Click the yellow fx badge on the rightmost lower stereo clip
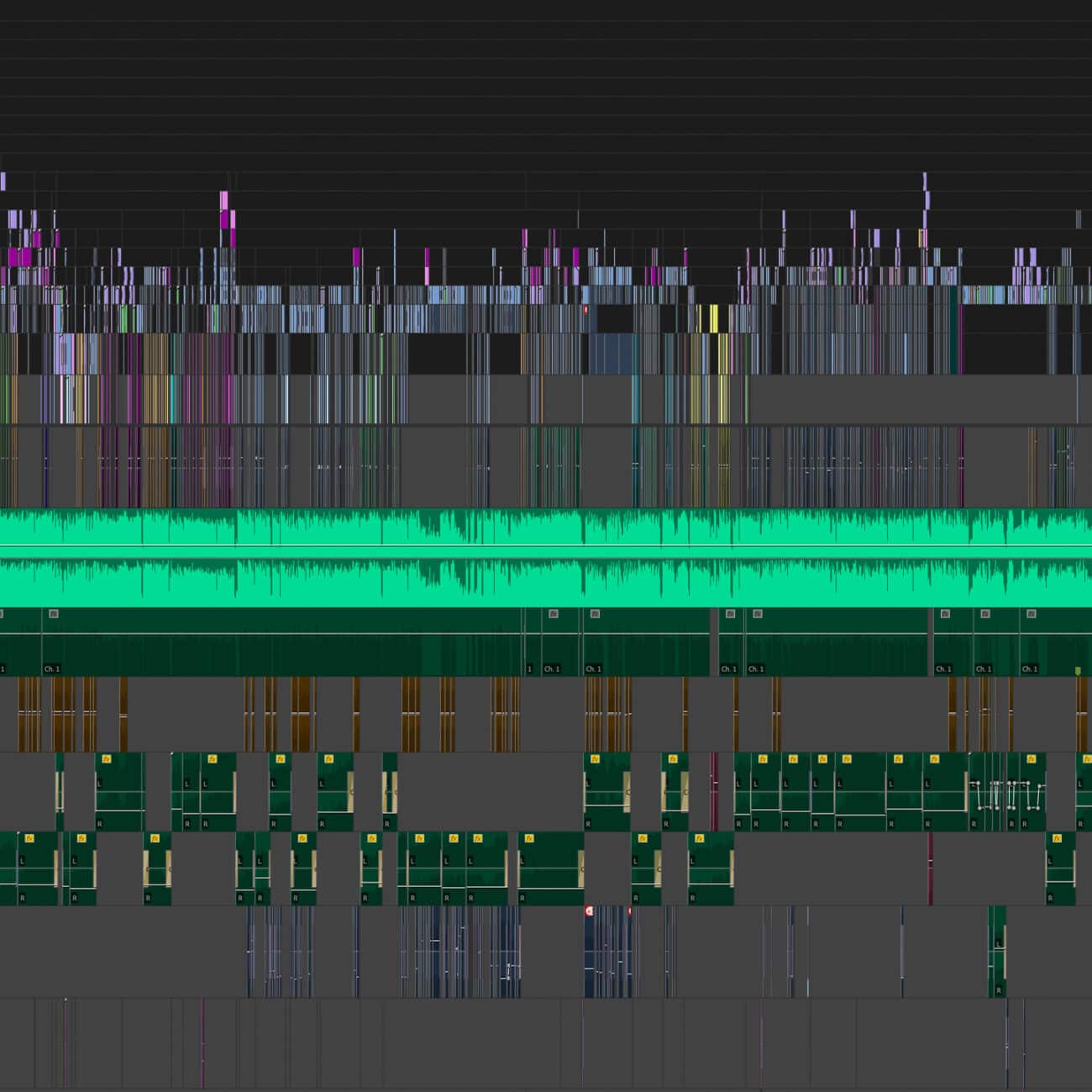This screenshot has width=1092, height=1092. click(1057, 838)
